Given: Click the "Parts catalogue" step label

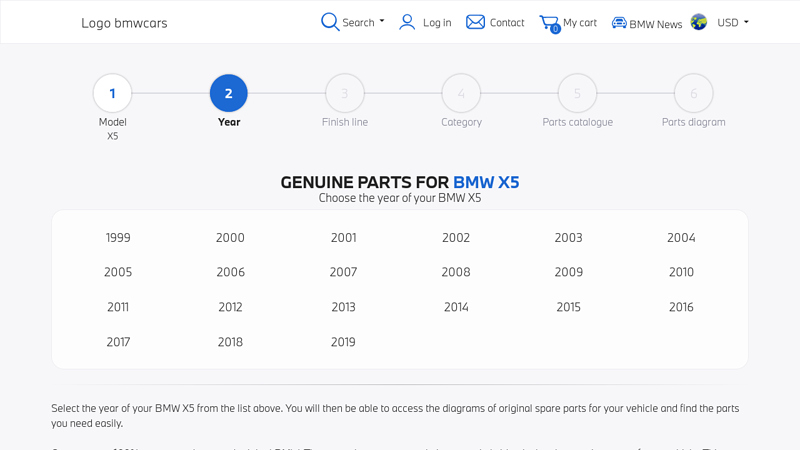Looking at the screenshot, I should 578,122.
